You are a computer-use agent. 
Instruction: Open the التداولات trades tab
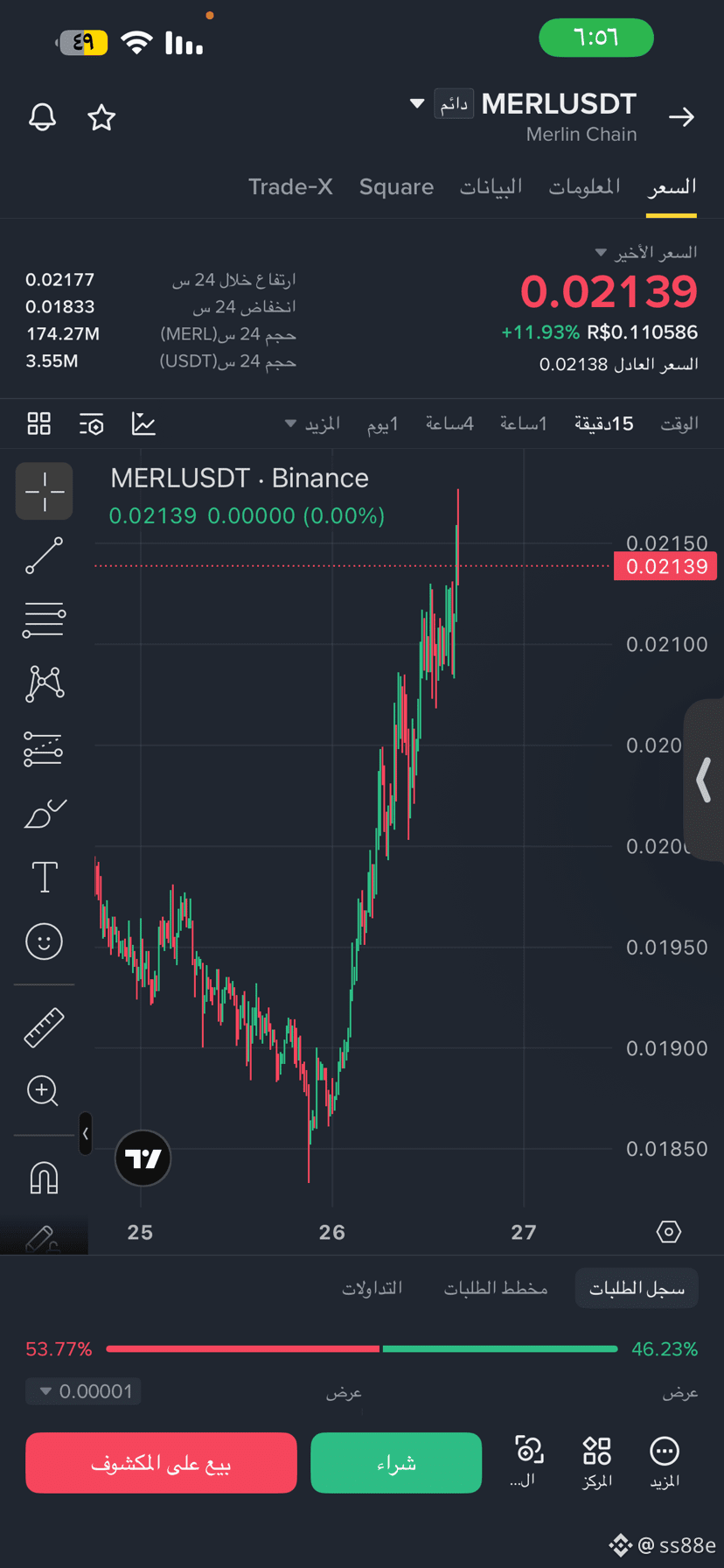point(372,1288)
